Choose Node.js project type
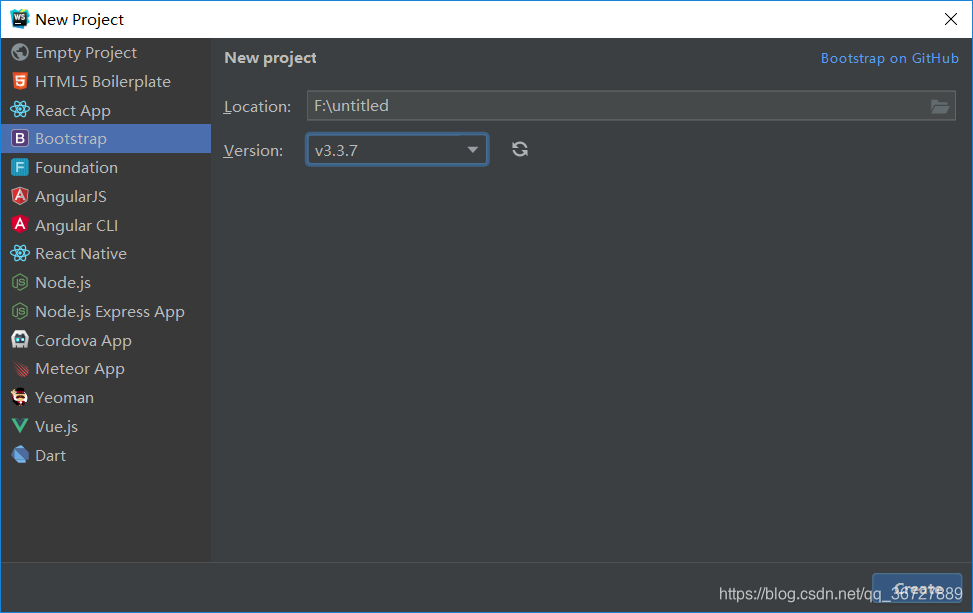Screen dimensions: 973x613 pos(106,282)
